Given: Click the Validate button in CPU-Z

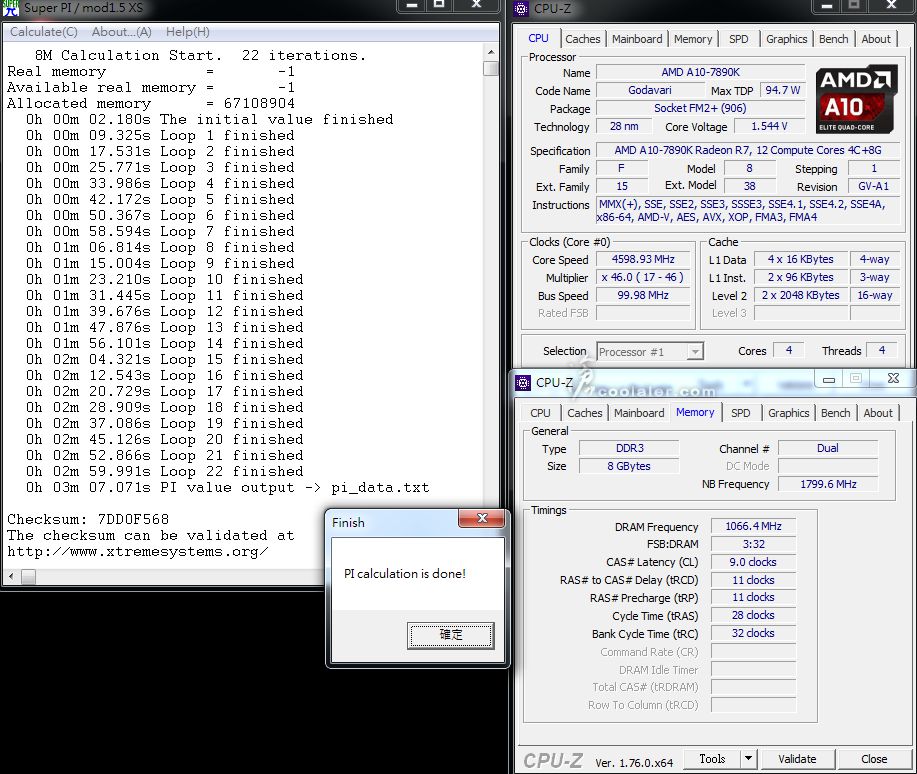Looking at the screenshot, I should 797,759.
